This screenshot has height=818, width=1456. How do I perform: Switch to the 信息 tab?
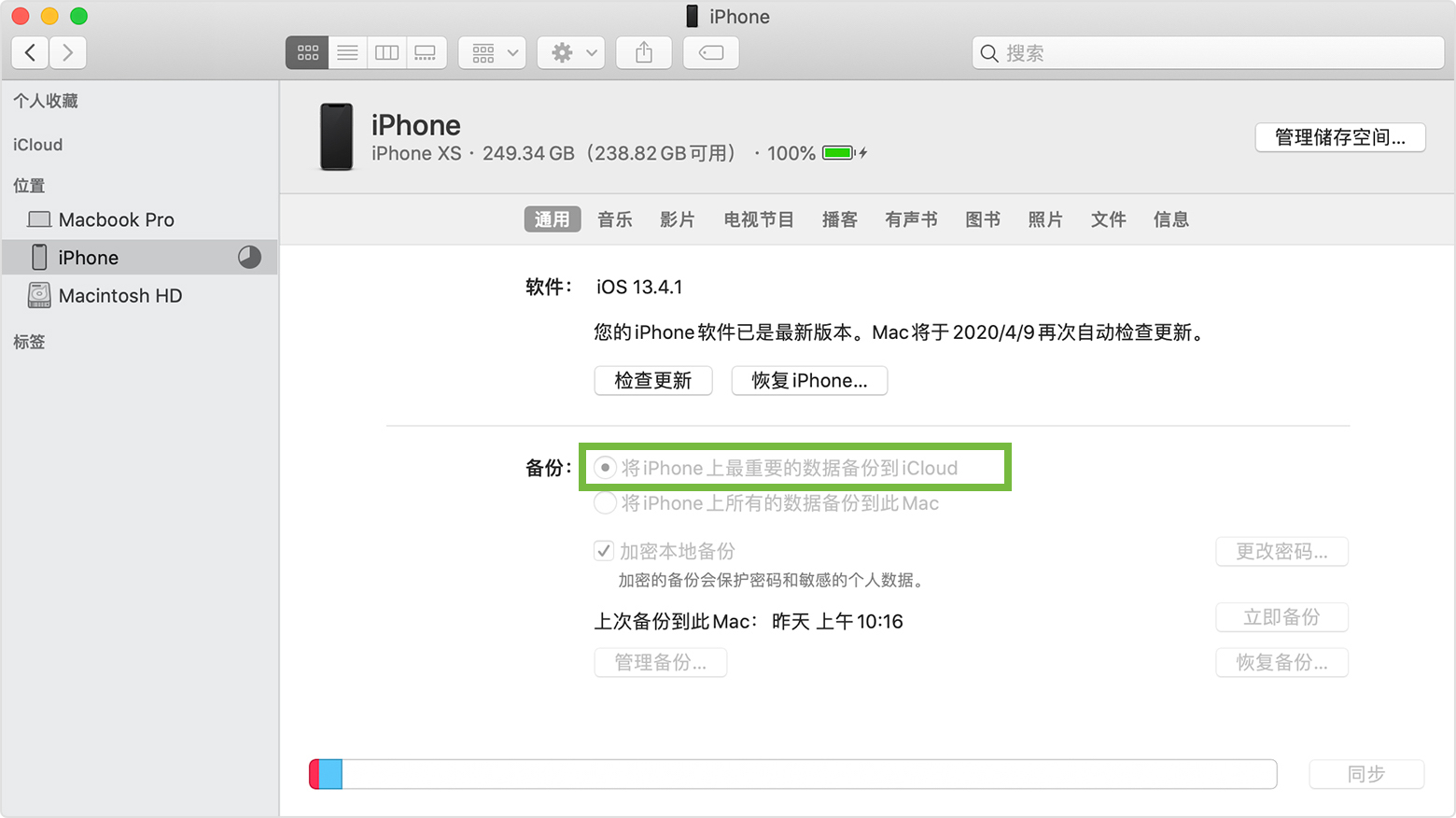[x=1171, y=219]
